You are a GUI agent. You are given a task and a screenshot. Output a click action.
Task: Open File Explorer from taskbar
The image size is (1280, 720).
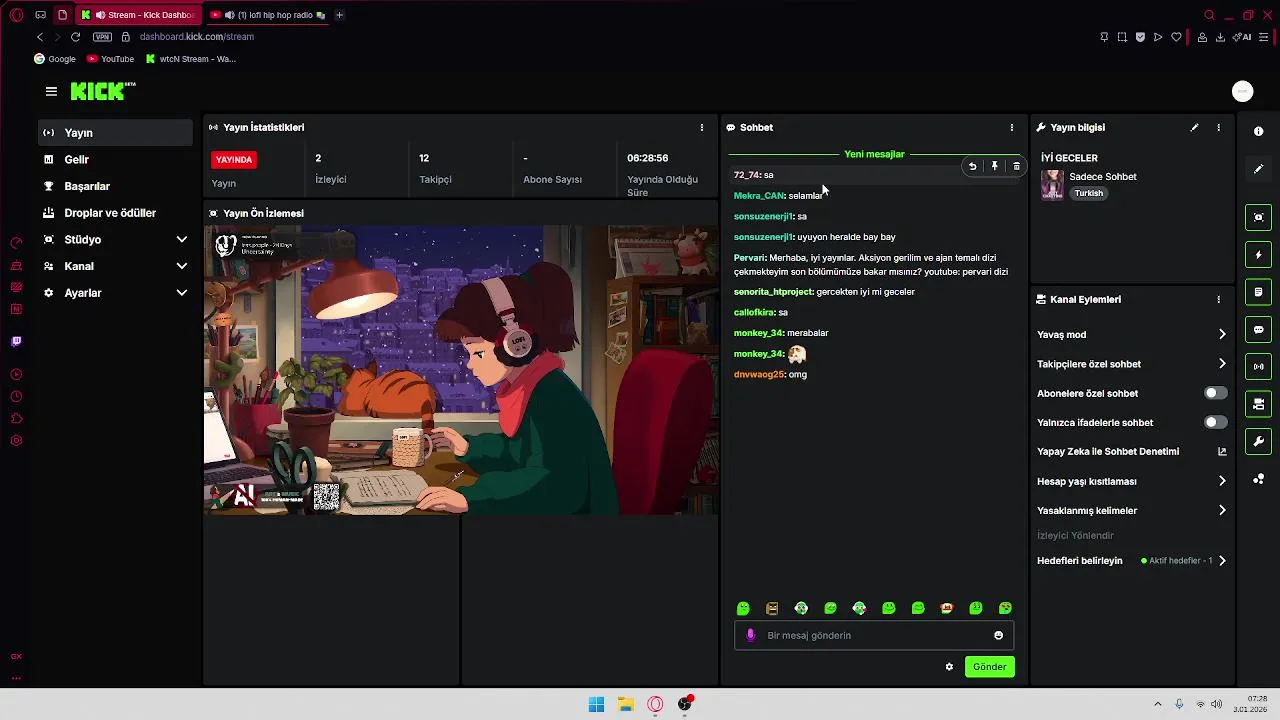(x=625, y=704)
